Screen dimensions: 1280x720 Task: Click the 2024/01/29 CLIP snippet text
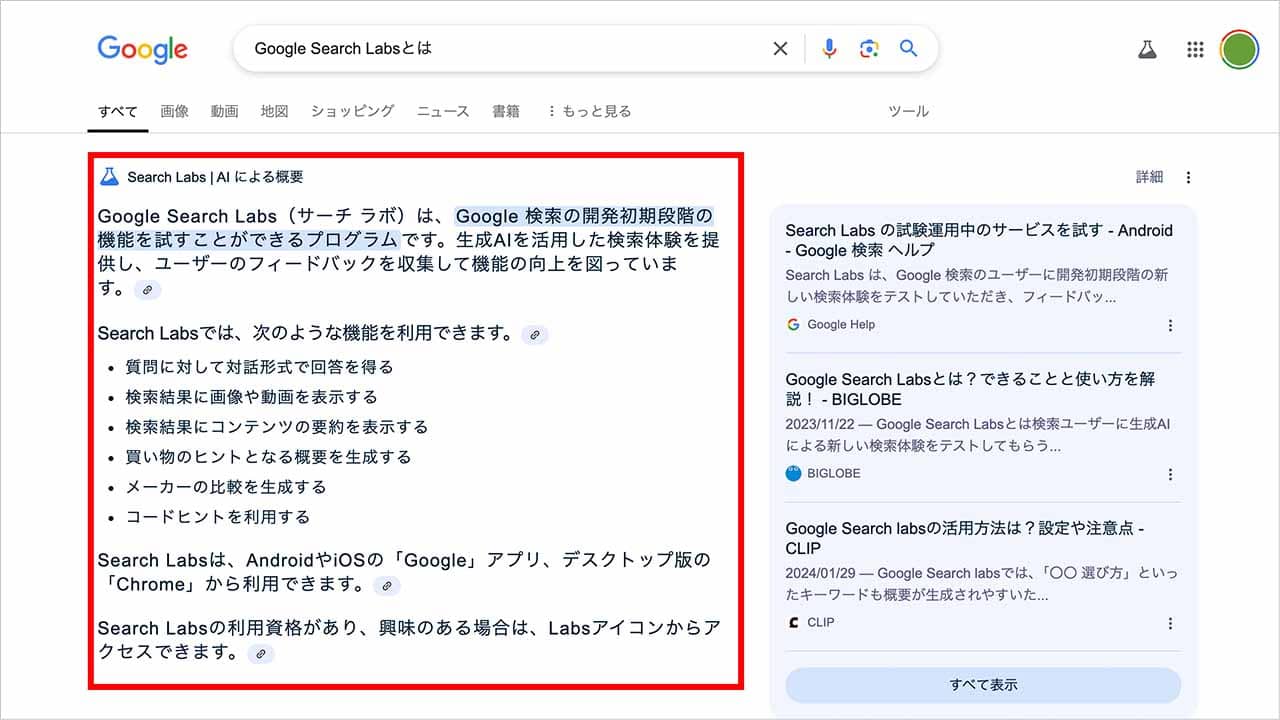[982, 583]
